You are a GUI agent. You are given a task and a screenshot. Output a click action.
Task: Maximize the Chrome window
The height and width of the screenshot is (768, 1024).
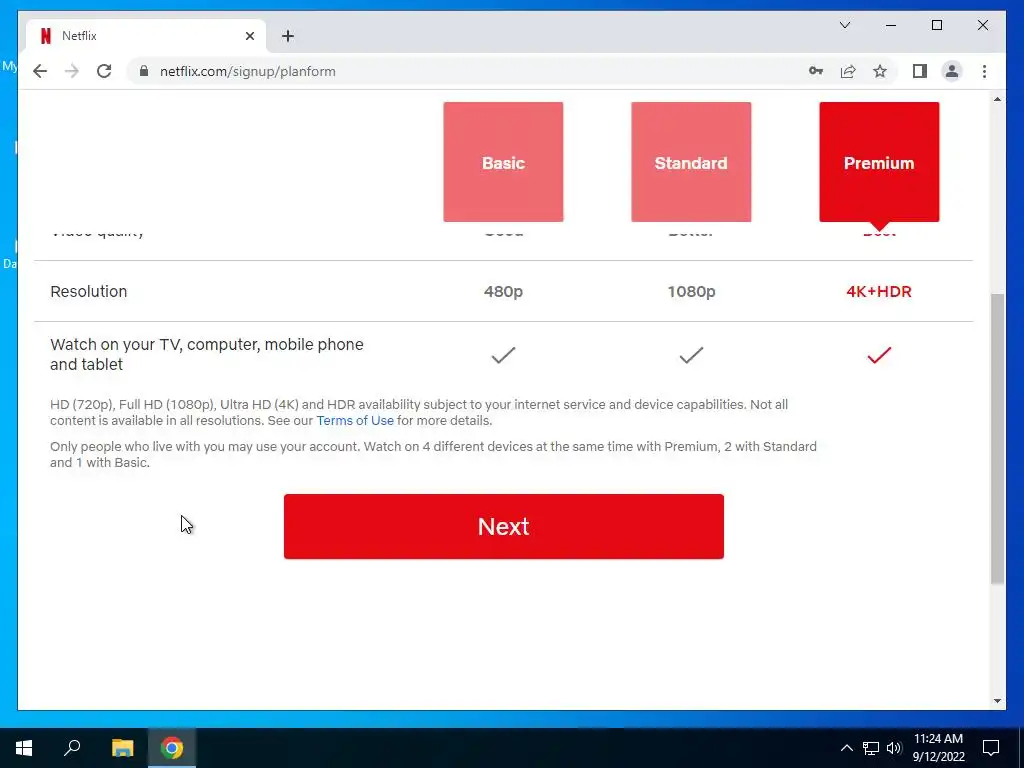click(x=936, y=25)
